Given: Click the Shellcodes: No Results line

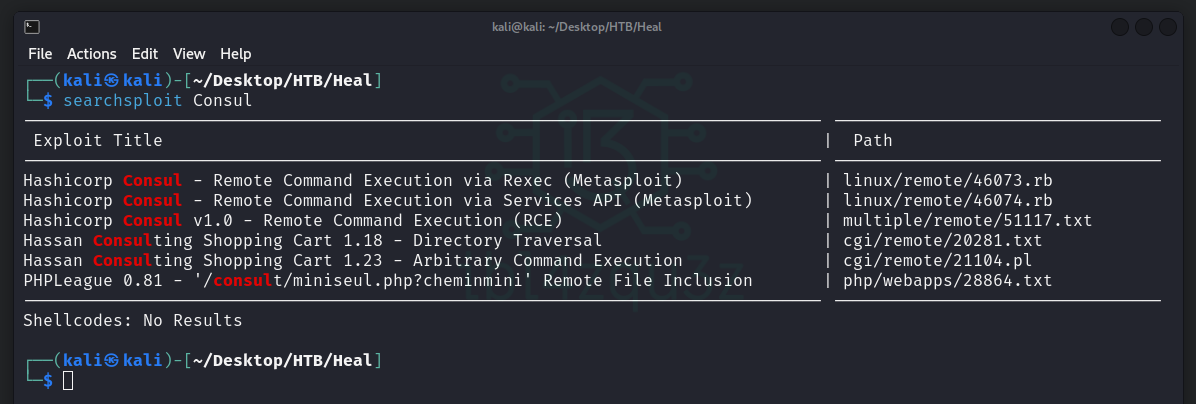Looking at the screenshot, I should 133,321.
